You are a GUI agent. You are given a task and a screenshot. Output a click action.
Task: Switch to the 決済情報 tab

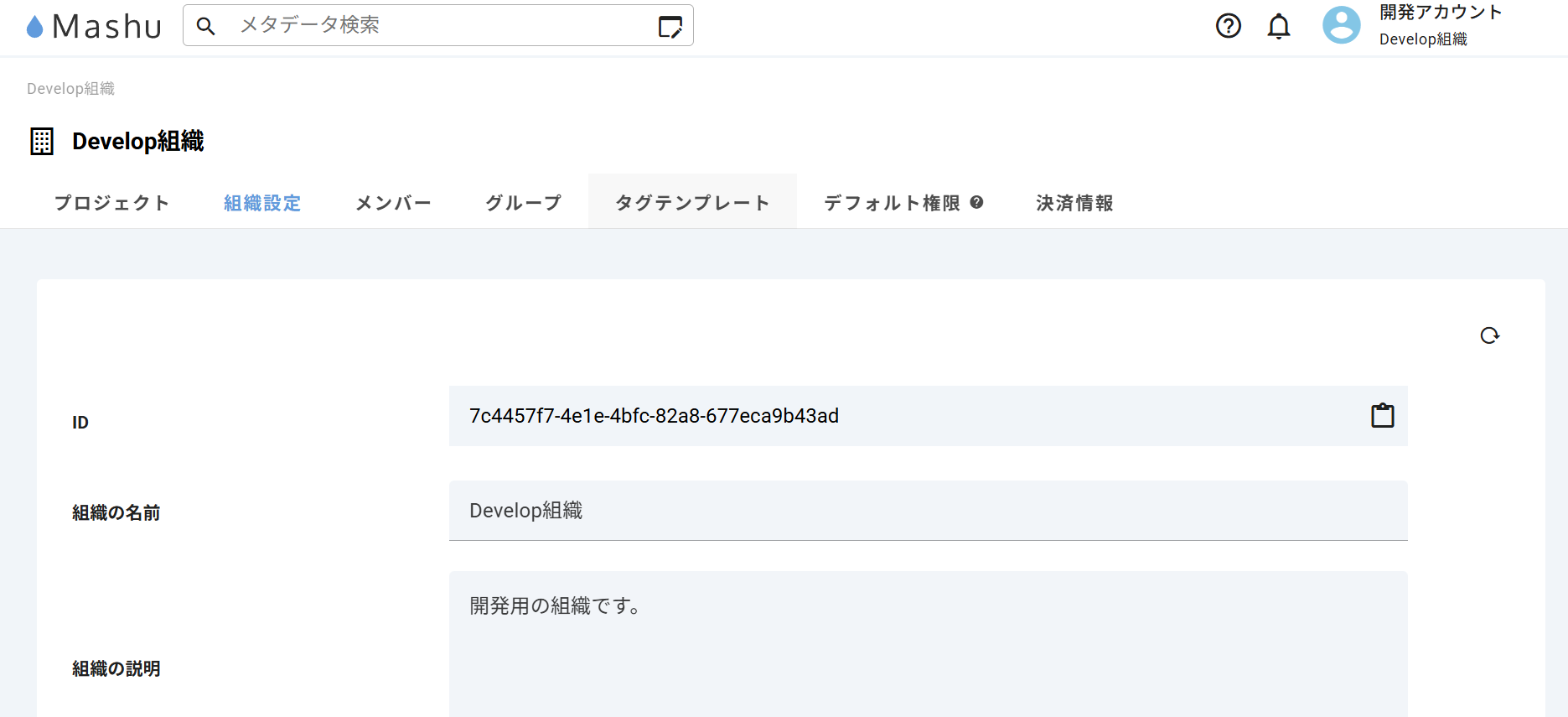click(x=1074, y=203)
